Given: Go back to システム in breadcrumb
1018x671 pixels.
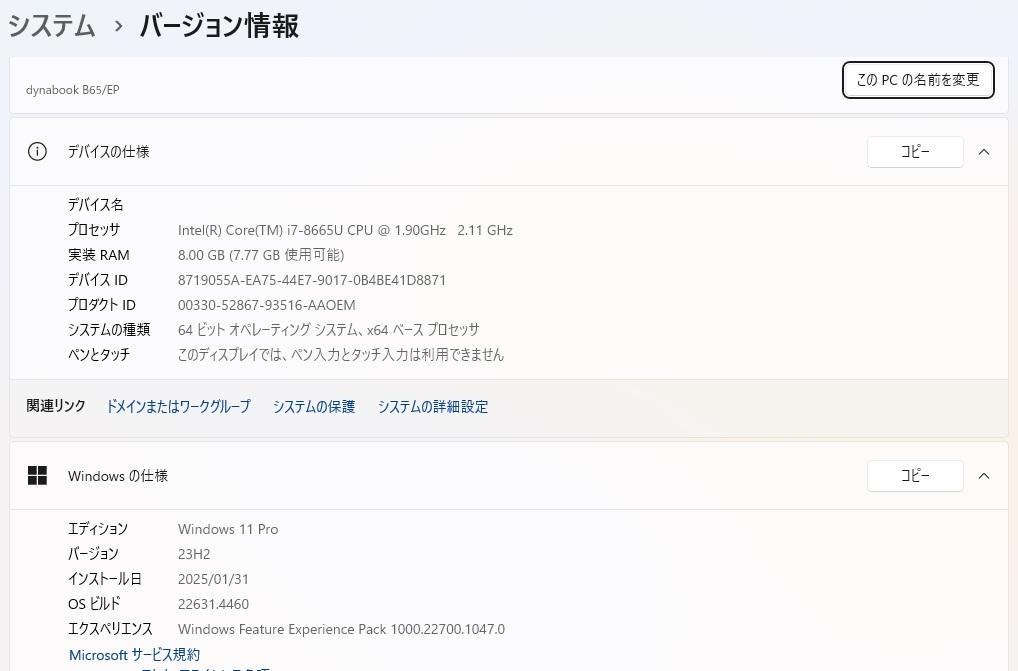Looking at the screenshot, I should point(52,26).
